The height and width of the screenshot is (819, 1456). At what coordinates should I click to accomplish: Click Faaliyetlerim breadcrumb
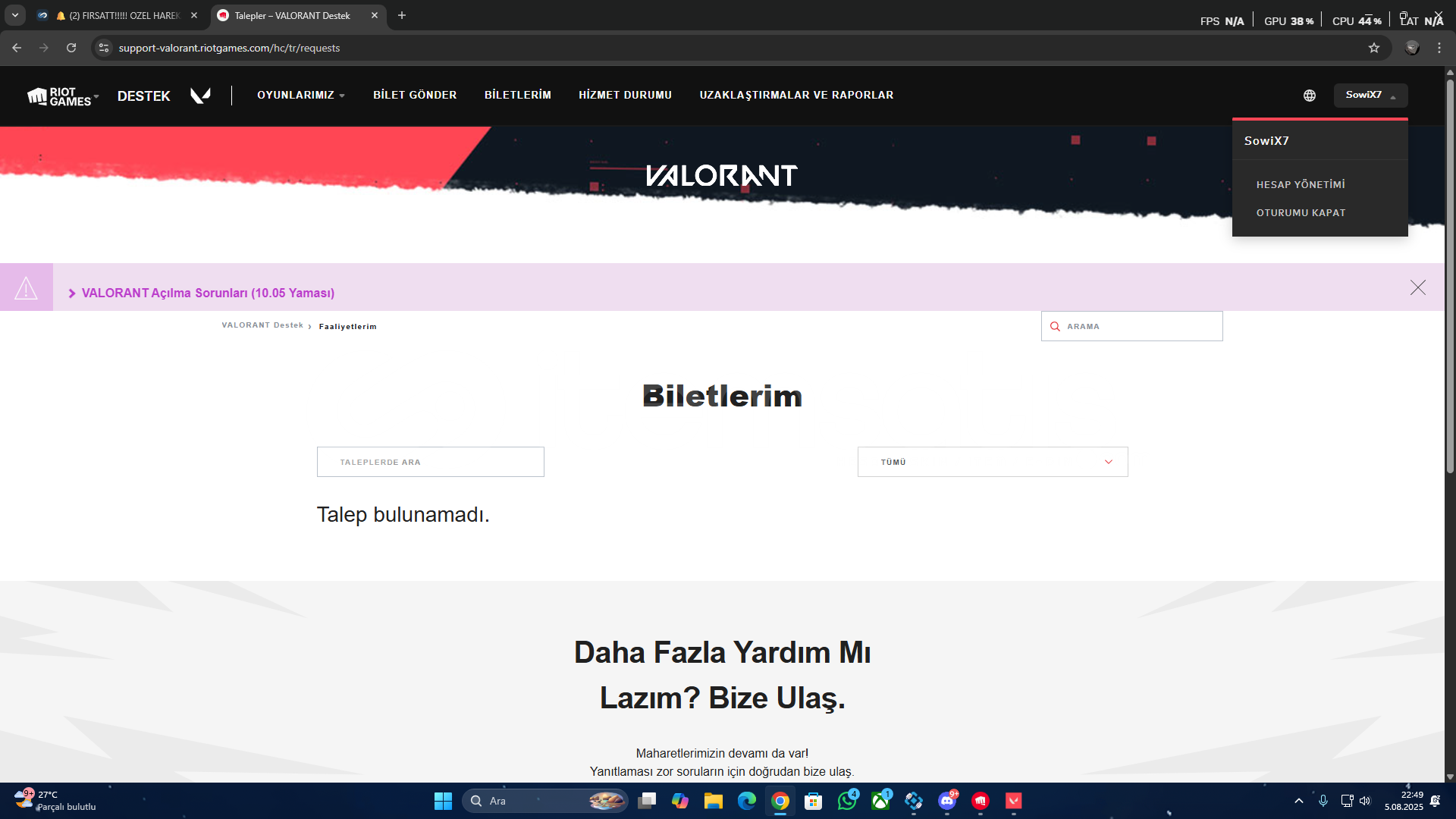point(348,327)
